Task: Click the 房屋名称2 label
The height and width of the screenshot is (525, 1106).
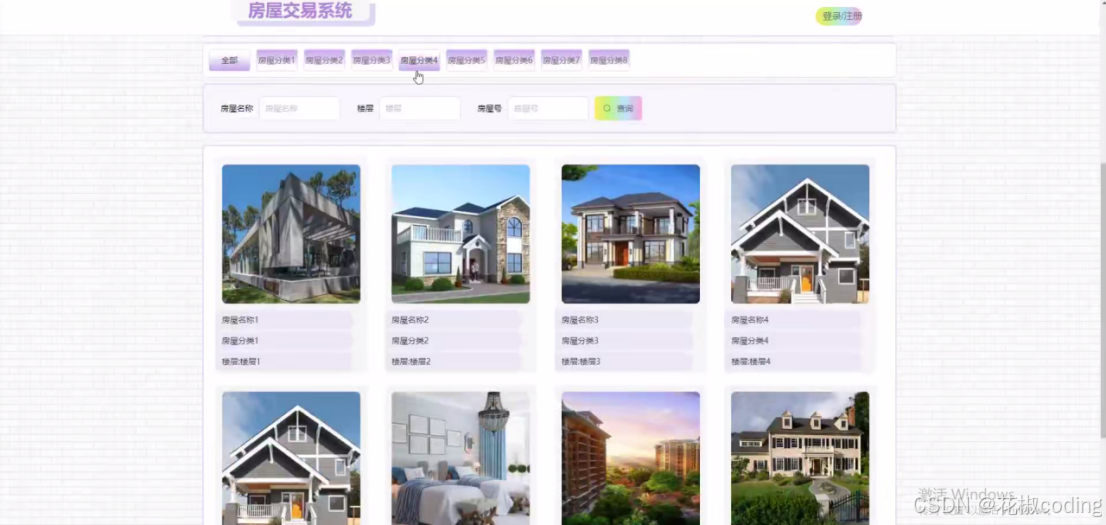Action: tap(411, 320)
